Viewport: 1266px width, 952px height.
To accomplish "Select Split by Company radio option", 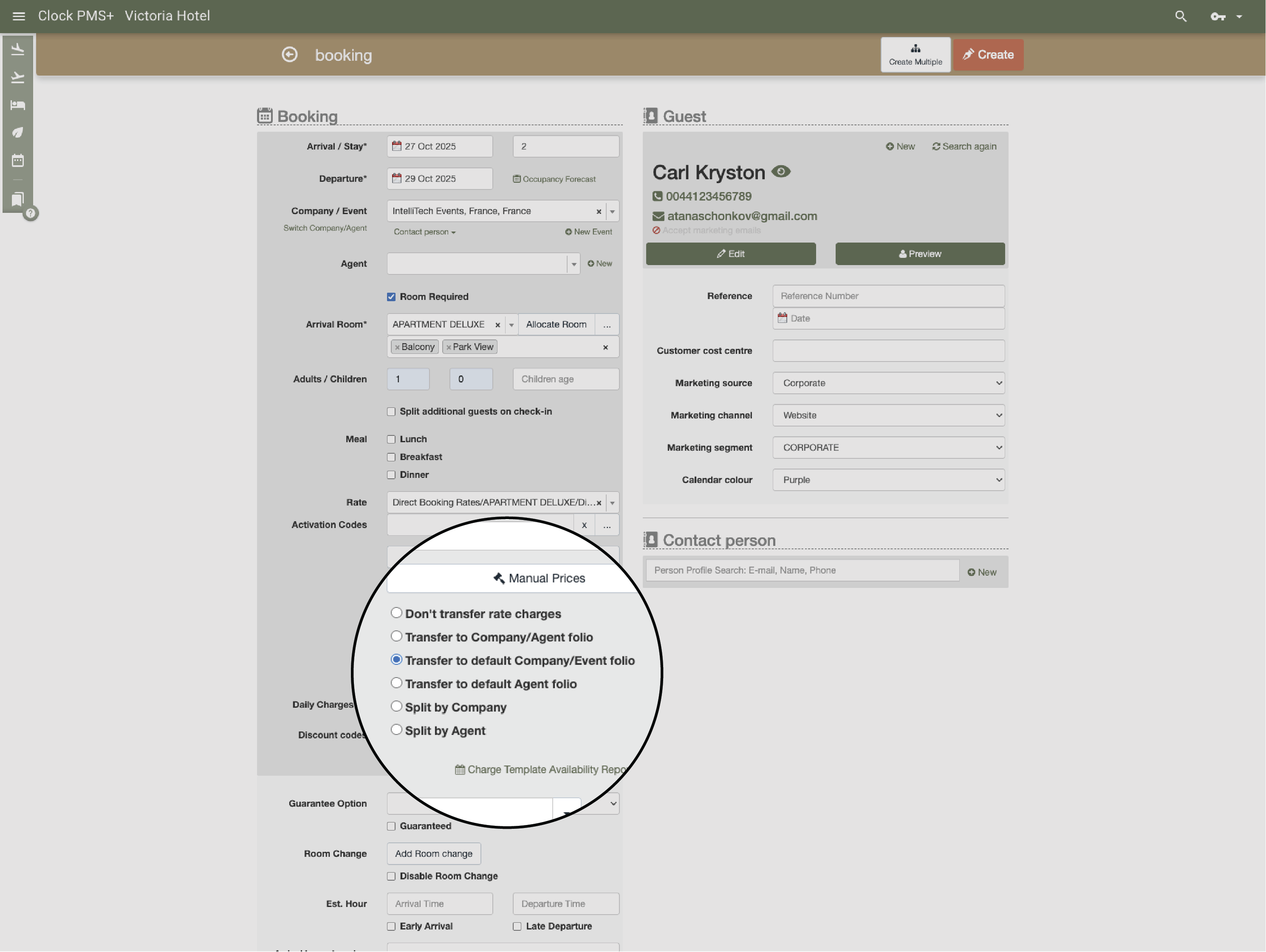I will 396,706.
